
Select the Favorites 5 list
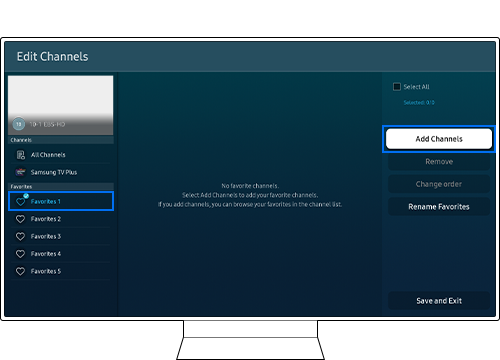61,271
